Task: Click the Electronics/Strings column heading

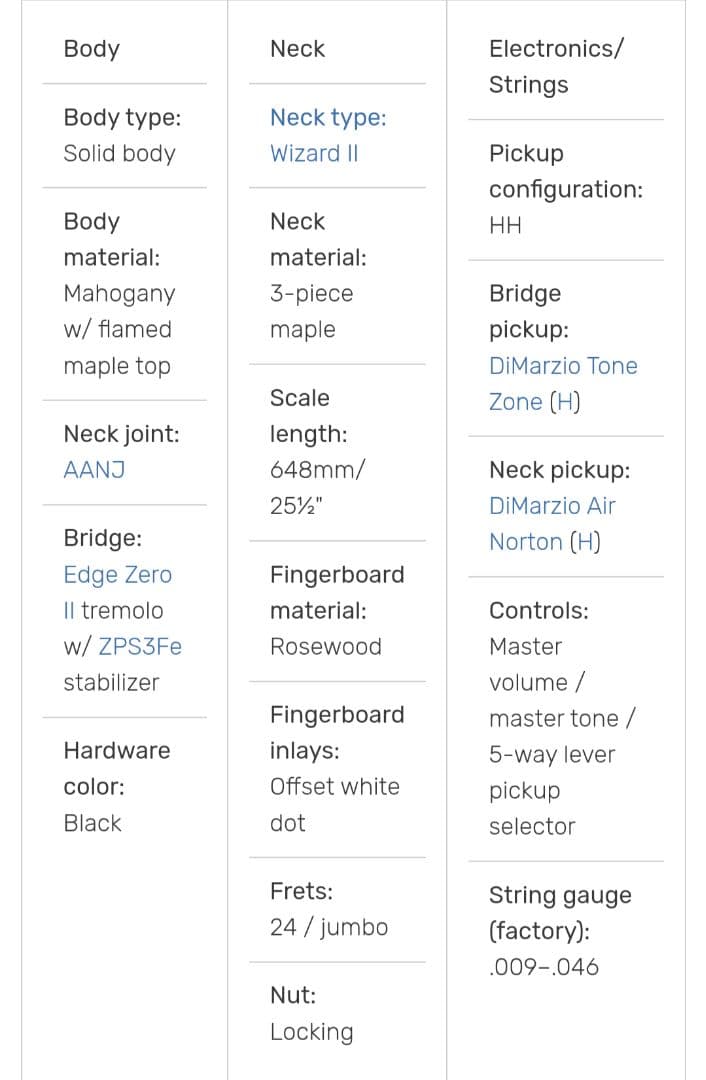Action: [555, 66]
